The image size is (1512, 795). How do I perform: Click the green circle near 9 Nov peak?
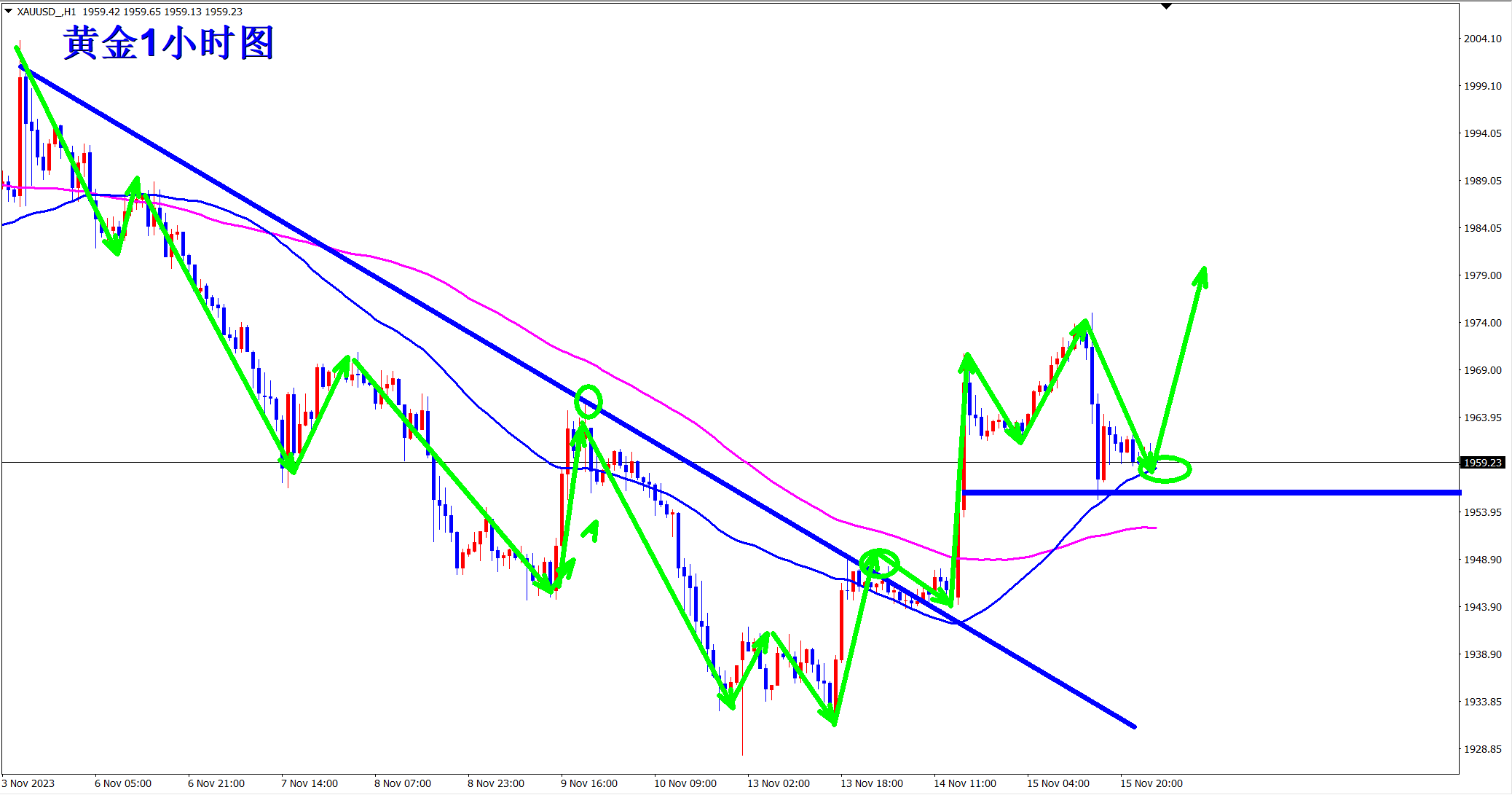click(588, 402)
